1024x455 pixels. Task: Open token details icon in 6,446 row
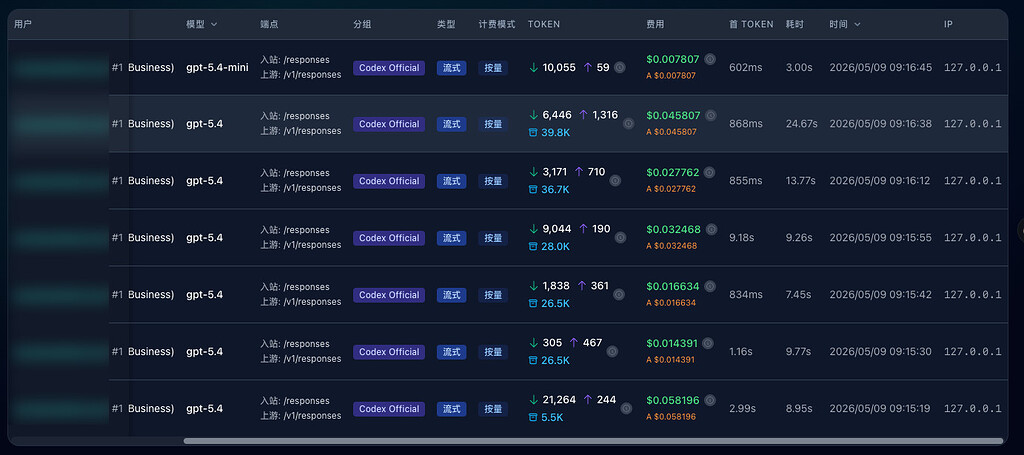628,123
